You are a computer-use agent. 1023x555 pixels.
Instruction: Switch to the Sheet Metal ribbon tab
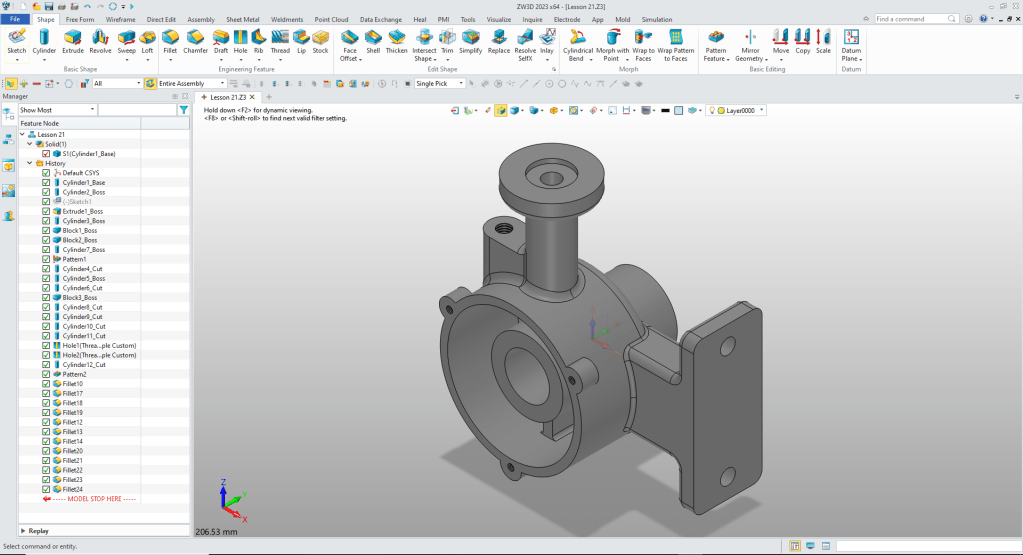pyautogui.click(x=241, y=19)
